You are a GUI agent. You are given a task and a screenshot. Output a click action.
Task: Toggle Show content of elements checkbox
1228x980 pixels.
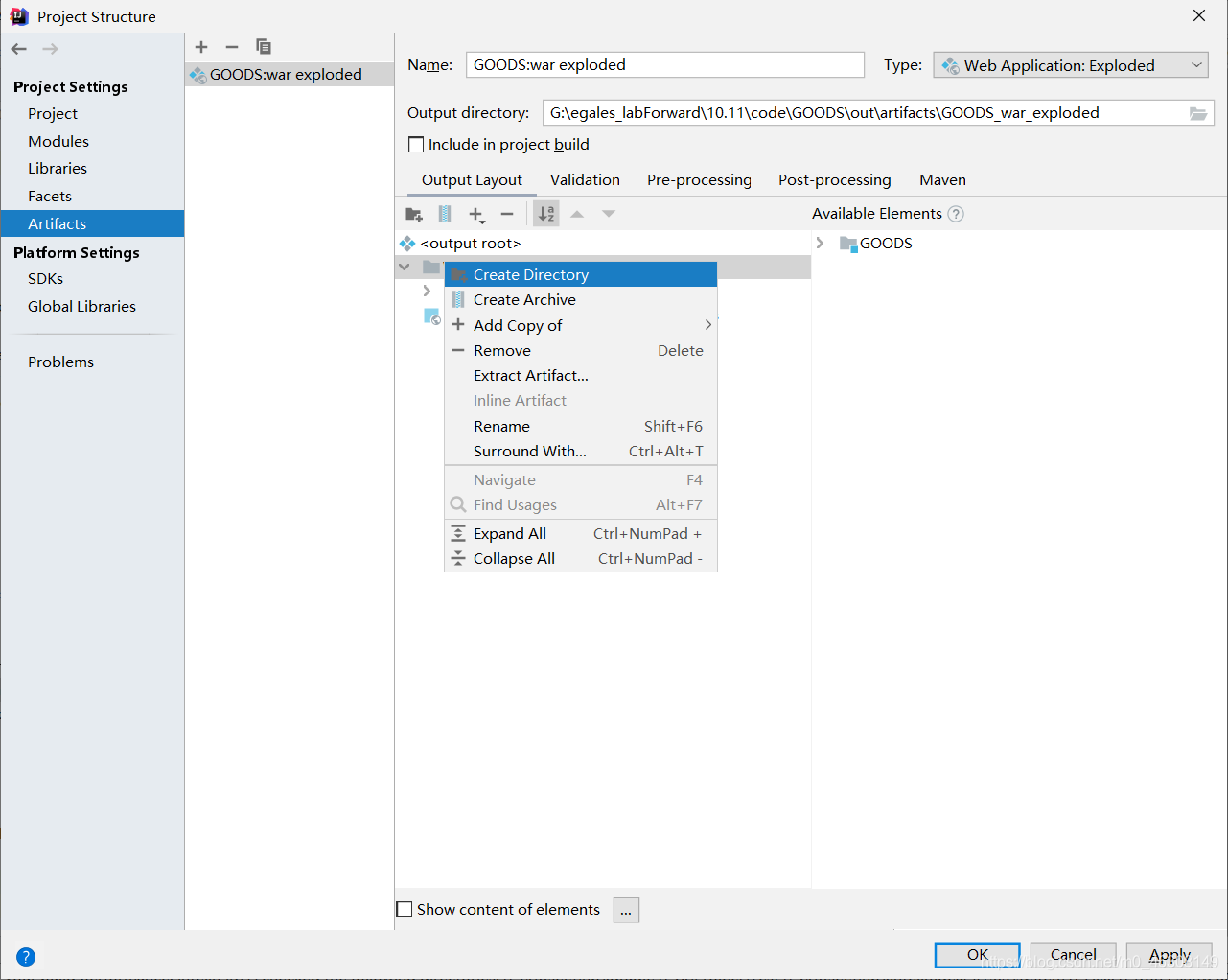pyautogui.click(x=405, y=909)
